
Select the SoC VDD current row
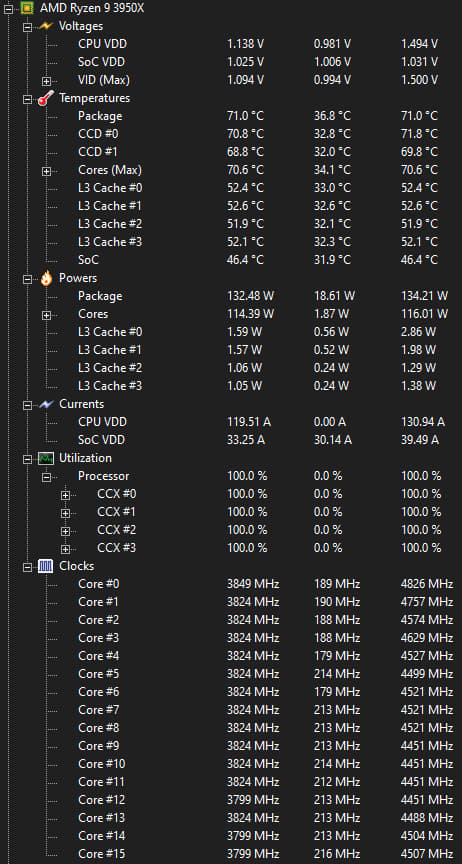(257, 440)
